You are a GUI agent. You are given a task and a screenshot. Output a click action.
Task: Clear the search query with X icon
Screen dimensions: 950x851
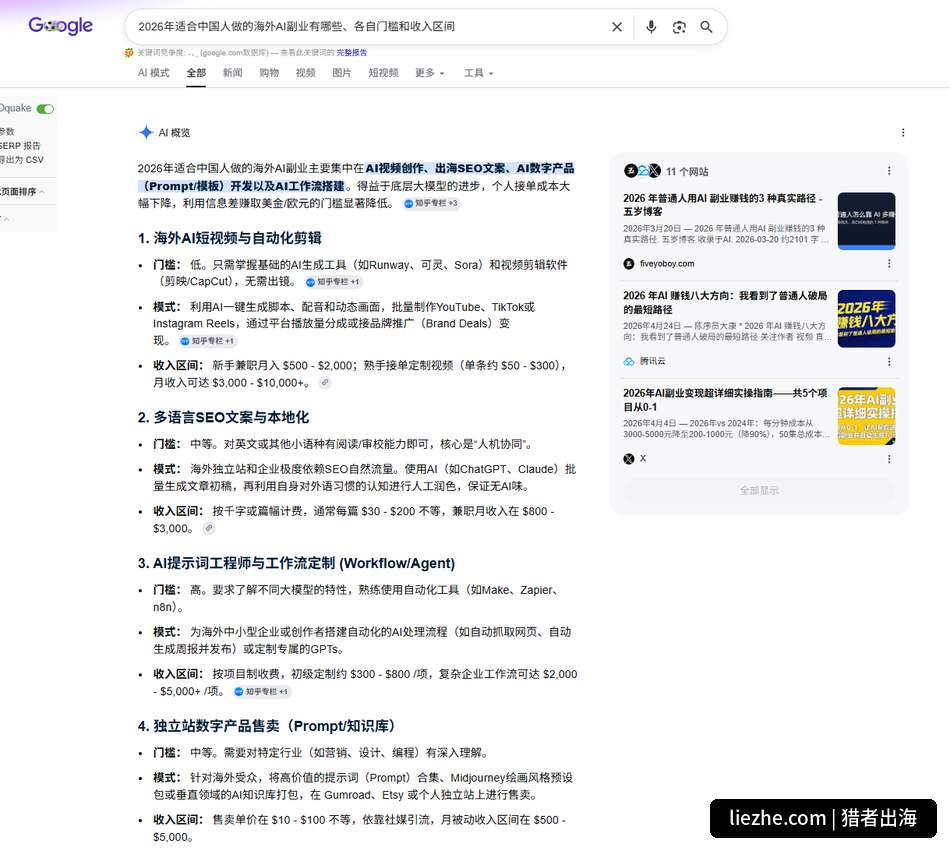tap(617, 27)
